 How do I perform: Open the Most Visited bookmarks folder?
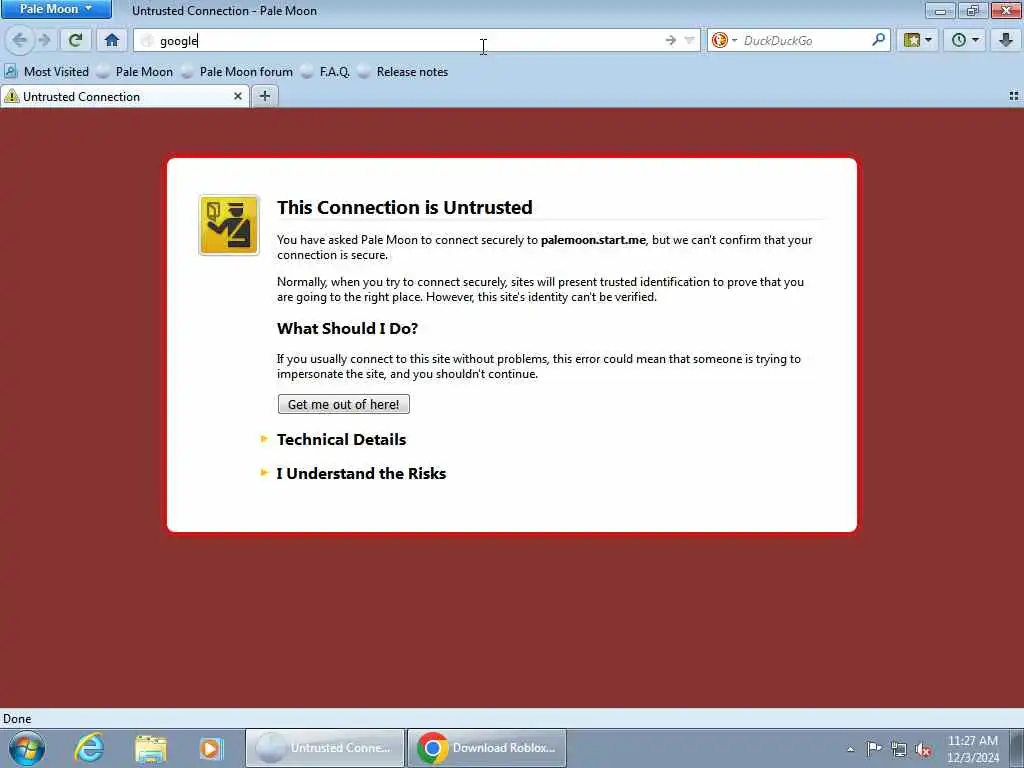click(46, 72)
